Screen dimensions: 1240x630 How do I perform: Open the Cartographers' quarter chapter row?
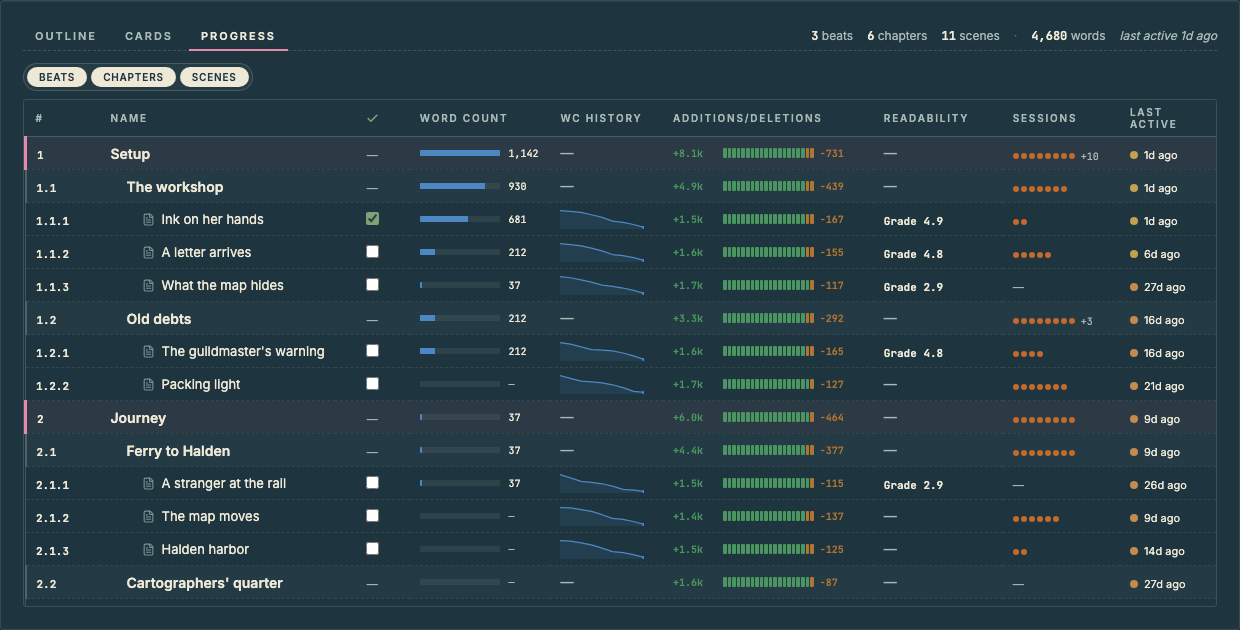(x=620, y=583)
